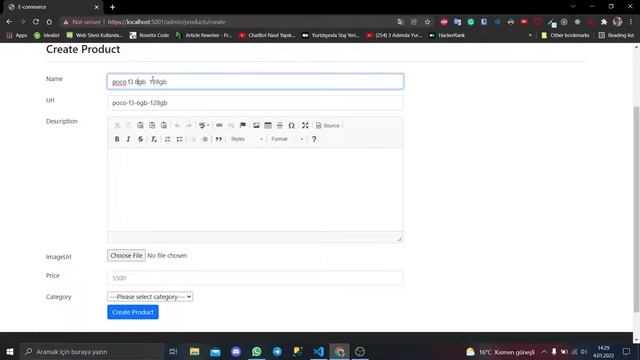Image resolution: width=640 pixels, height=360 pixels.
Task: Click the Insert Link icon
Action: pyautogui.click(x=219, y=125)
